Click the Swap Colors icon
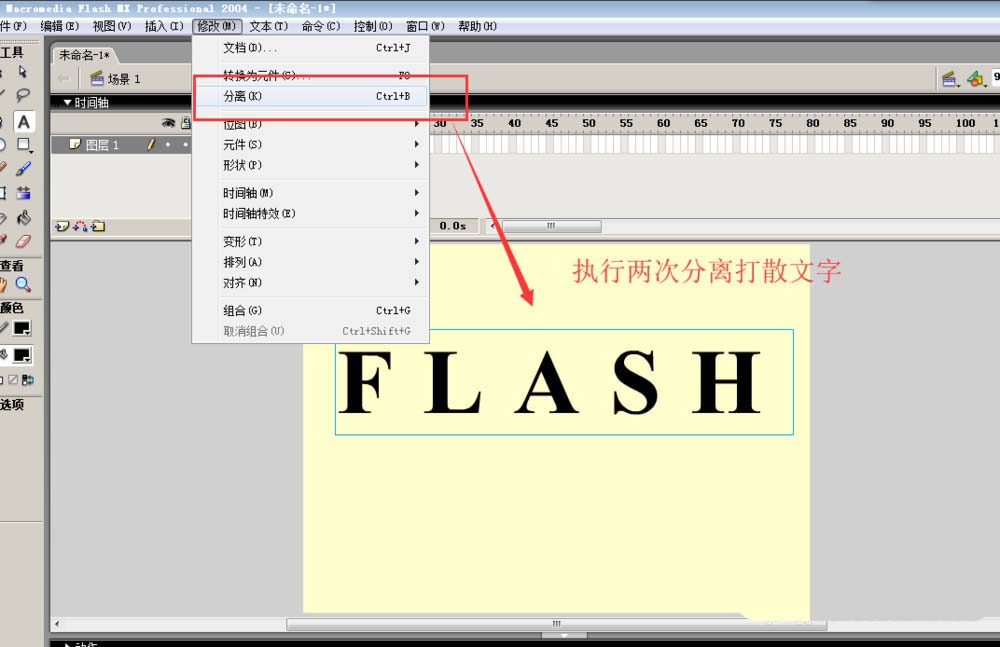The height and width of the screenshot is (647, 1000). pos(28,380)
